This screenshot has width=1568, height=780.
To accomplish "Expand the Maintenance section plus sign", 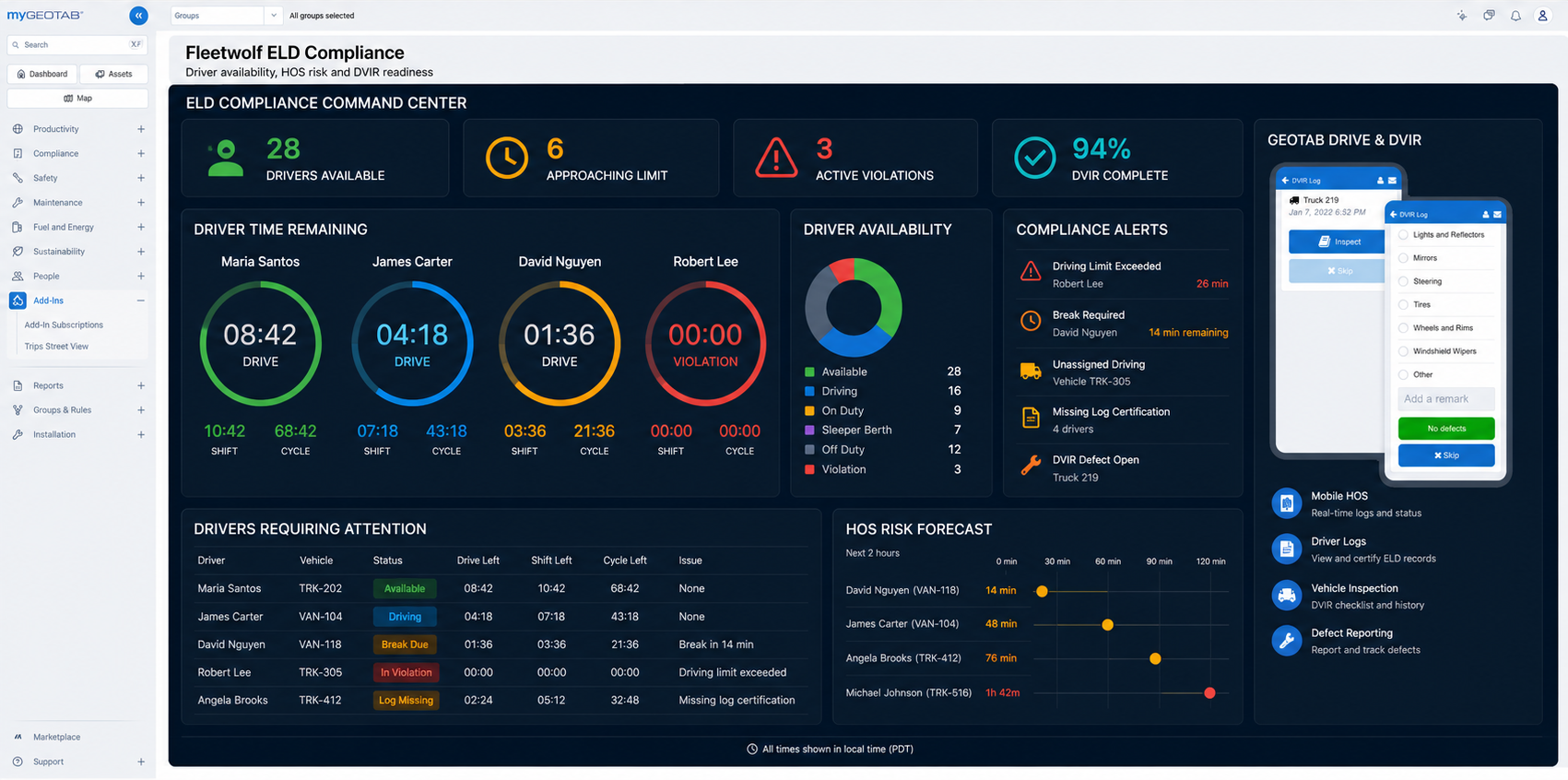I will click(141, 202).
